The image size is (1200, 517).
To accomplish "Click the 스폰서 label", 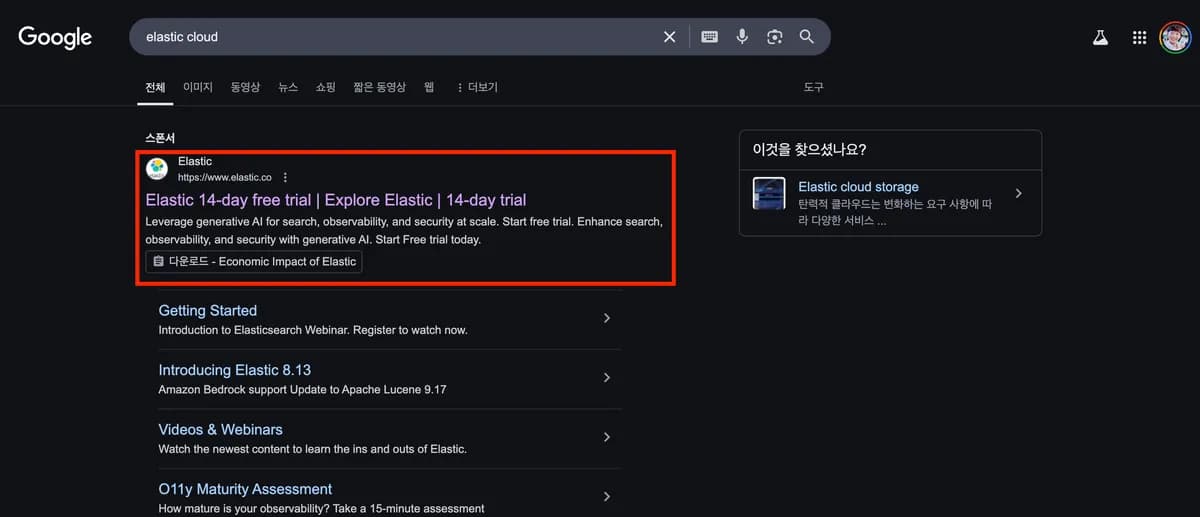I will click(160, 138).
